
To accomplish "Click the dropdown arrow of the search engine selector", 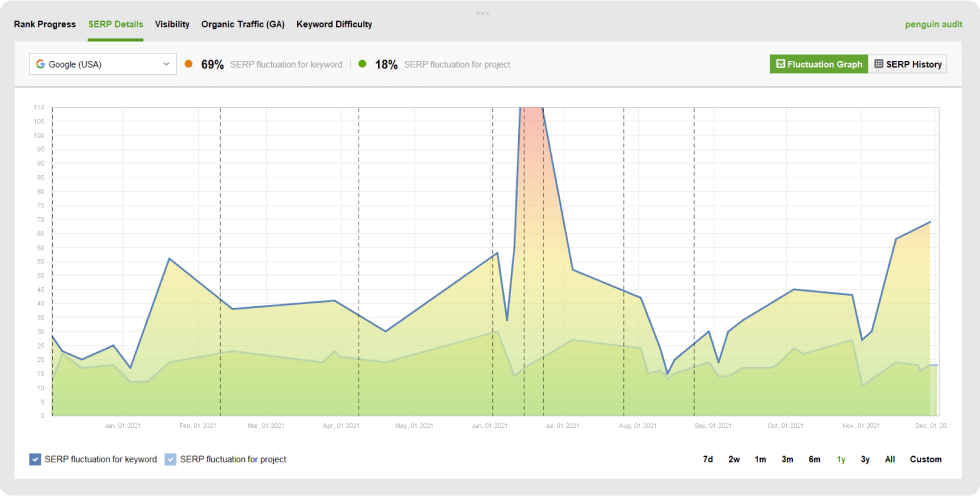I will click(x=166, y=64).
